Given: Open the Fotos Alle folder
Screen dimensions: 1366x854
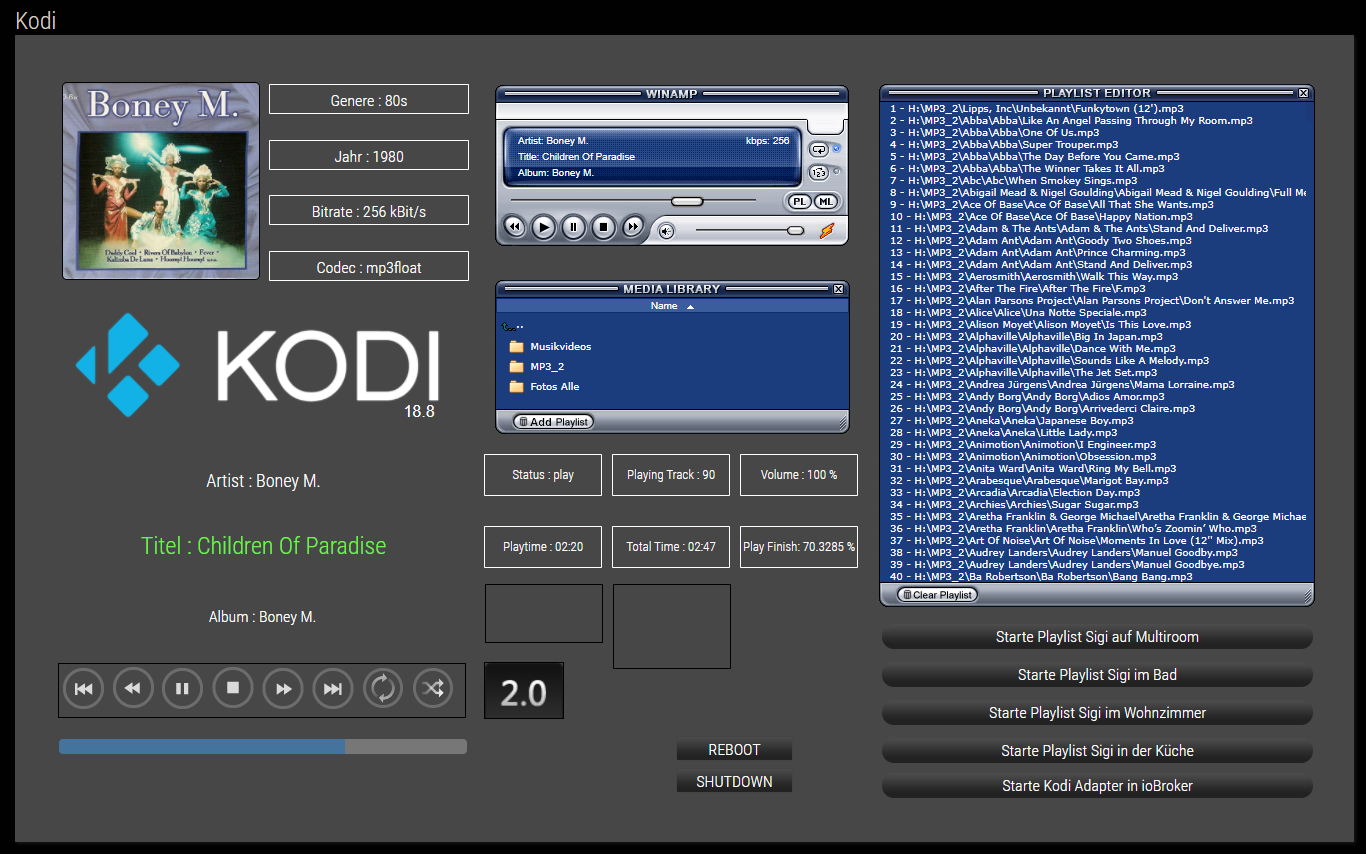Looking at the screenshot, I should point(544,386).
